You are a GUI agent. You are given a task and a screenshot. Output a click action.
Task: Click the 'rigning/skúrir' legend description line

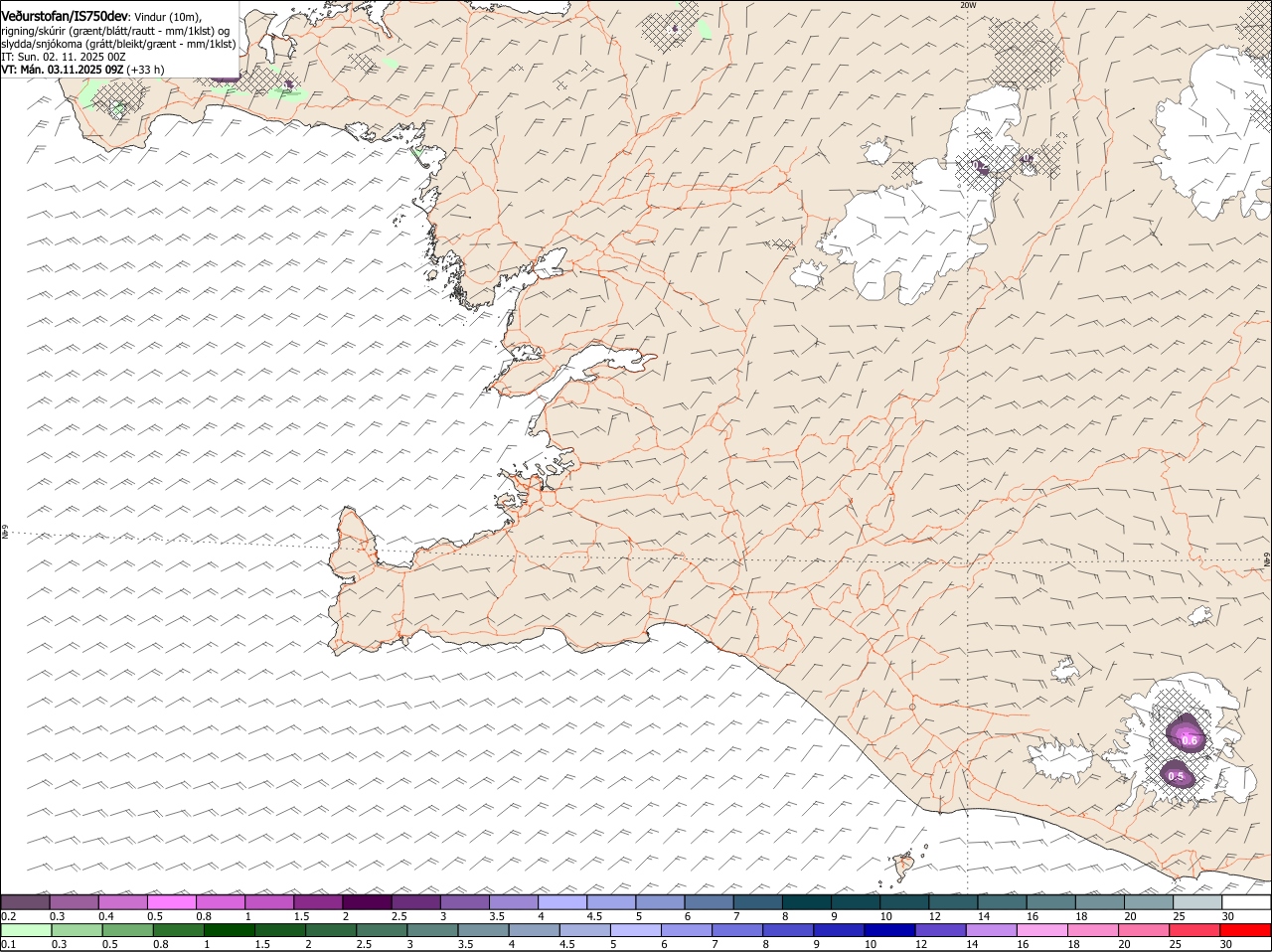[x=116, y=30]
